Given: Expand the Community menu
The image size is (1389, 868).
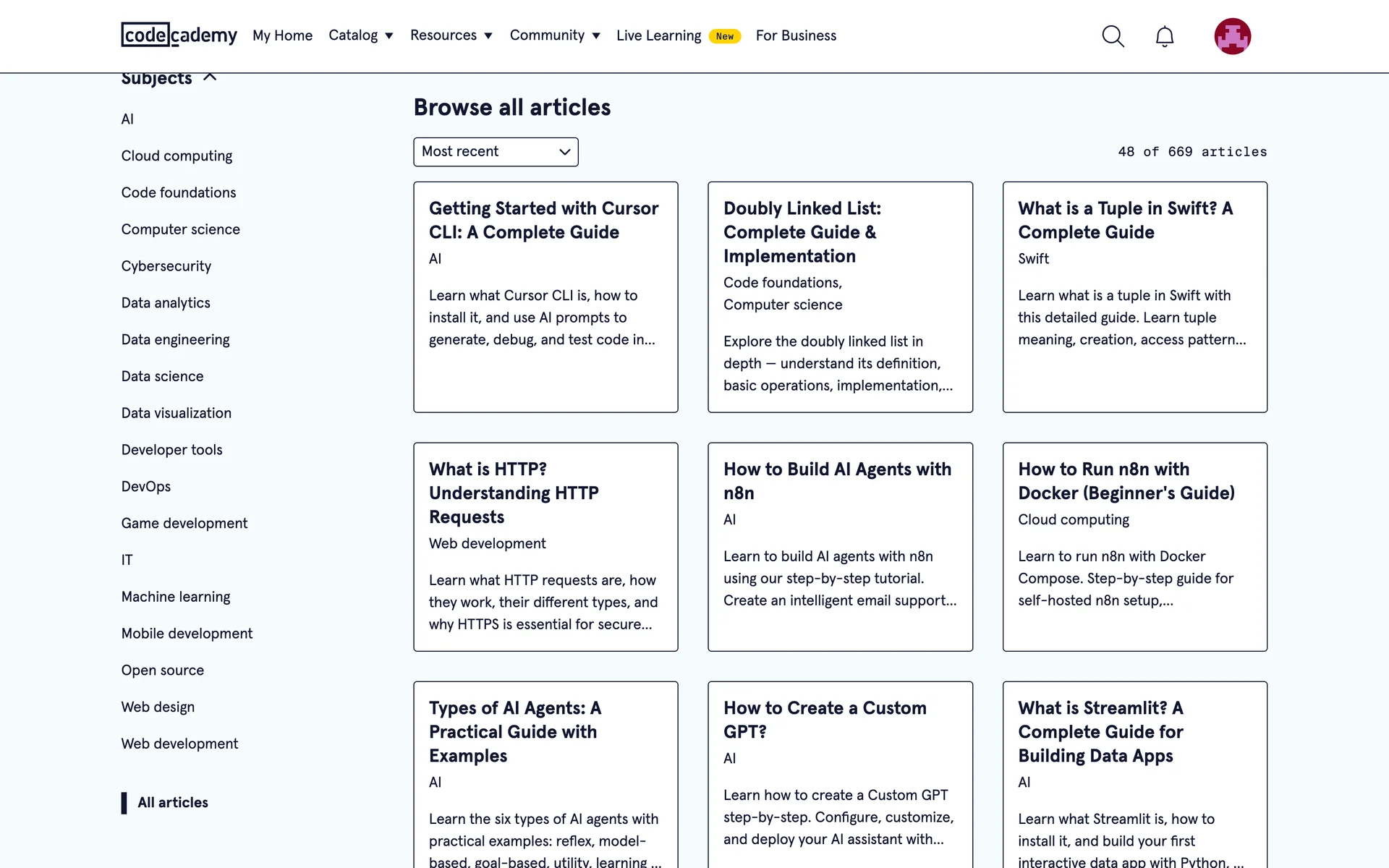Looking at the screenshot, I should point(554,35).
